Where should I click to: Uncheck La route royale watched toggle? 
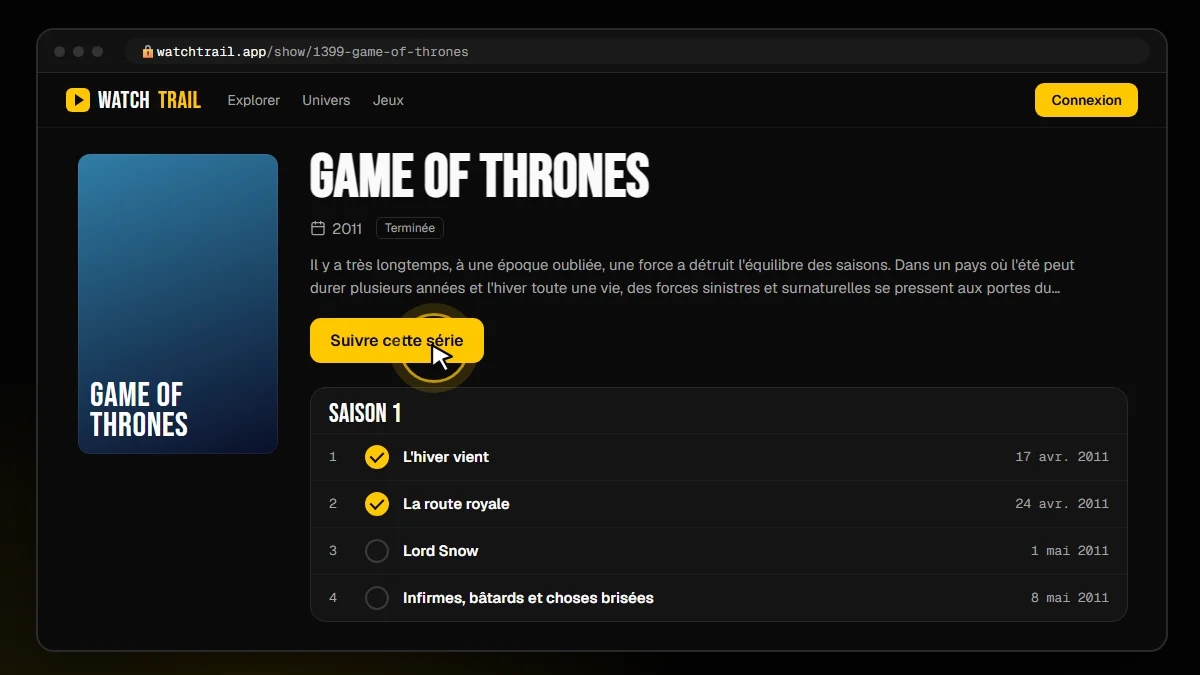377,504
